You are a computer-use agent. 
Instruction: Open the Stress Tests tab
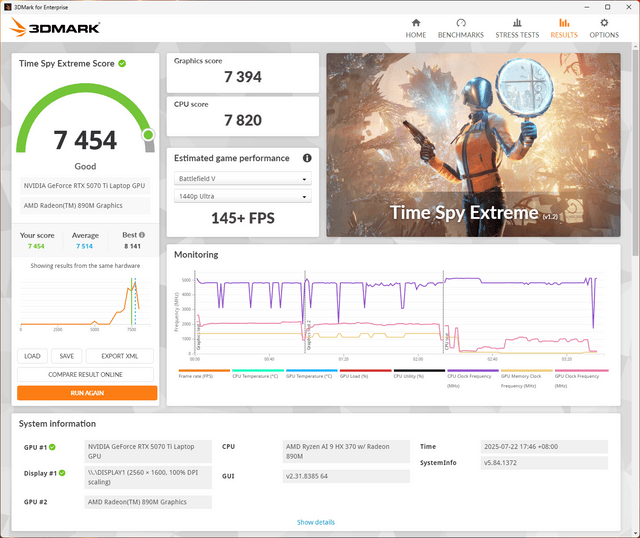[517, 29]
